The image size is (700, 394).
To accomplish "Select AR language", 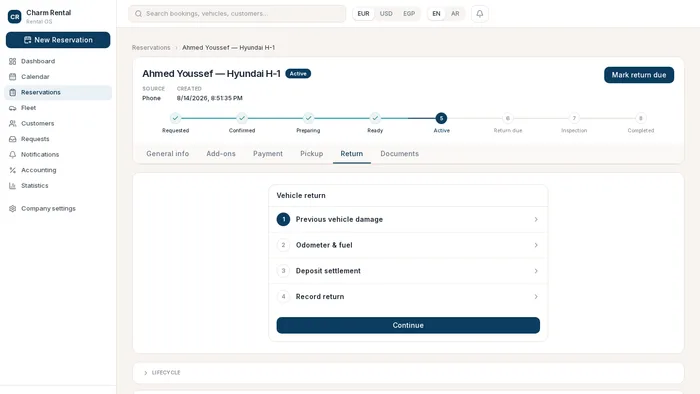I will click(455, 14).
